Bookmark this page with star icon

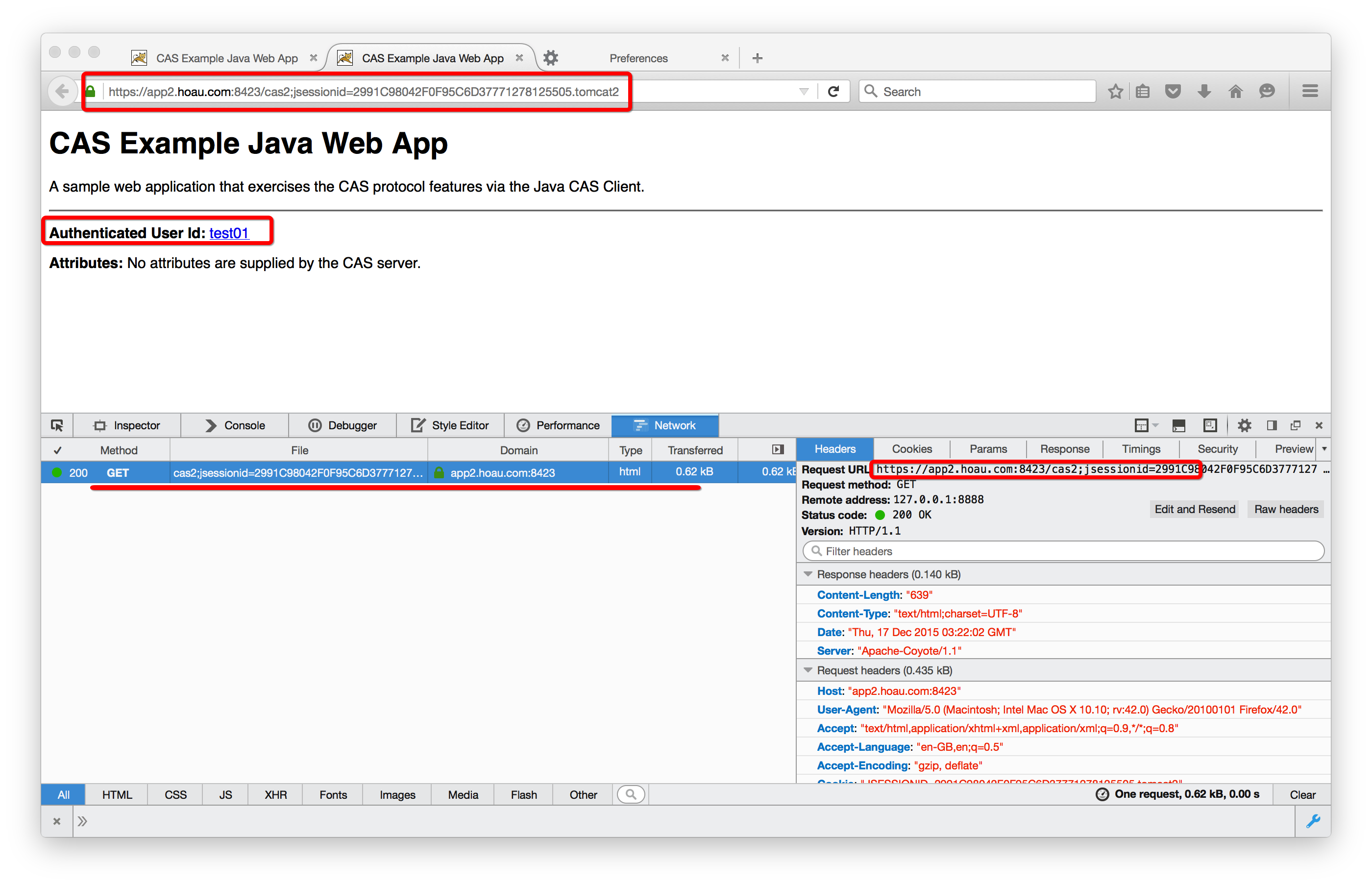[1115, 92]
